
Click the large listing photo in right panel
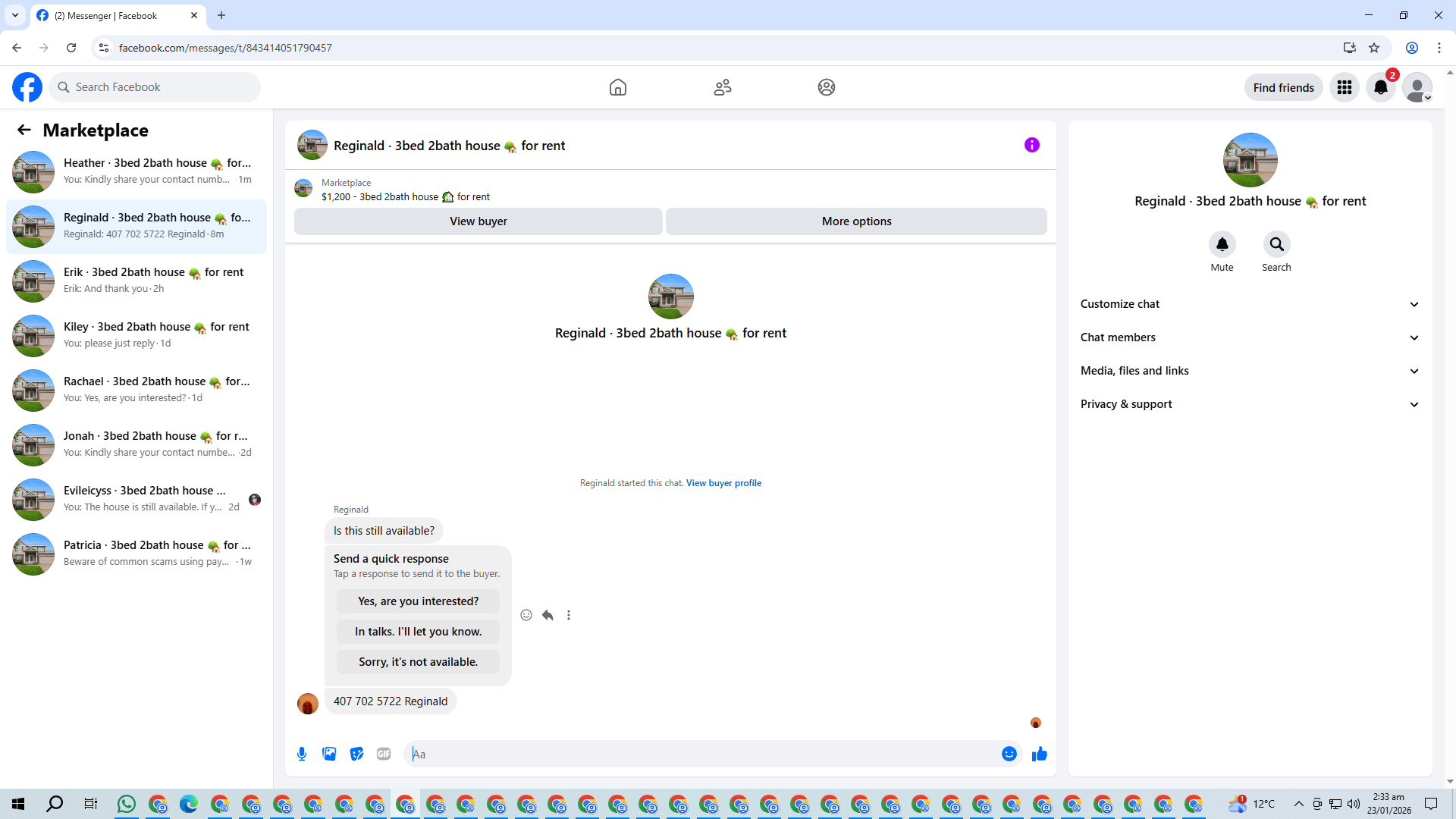coord(1250,160)
